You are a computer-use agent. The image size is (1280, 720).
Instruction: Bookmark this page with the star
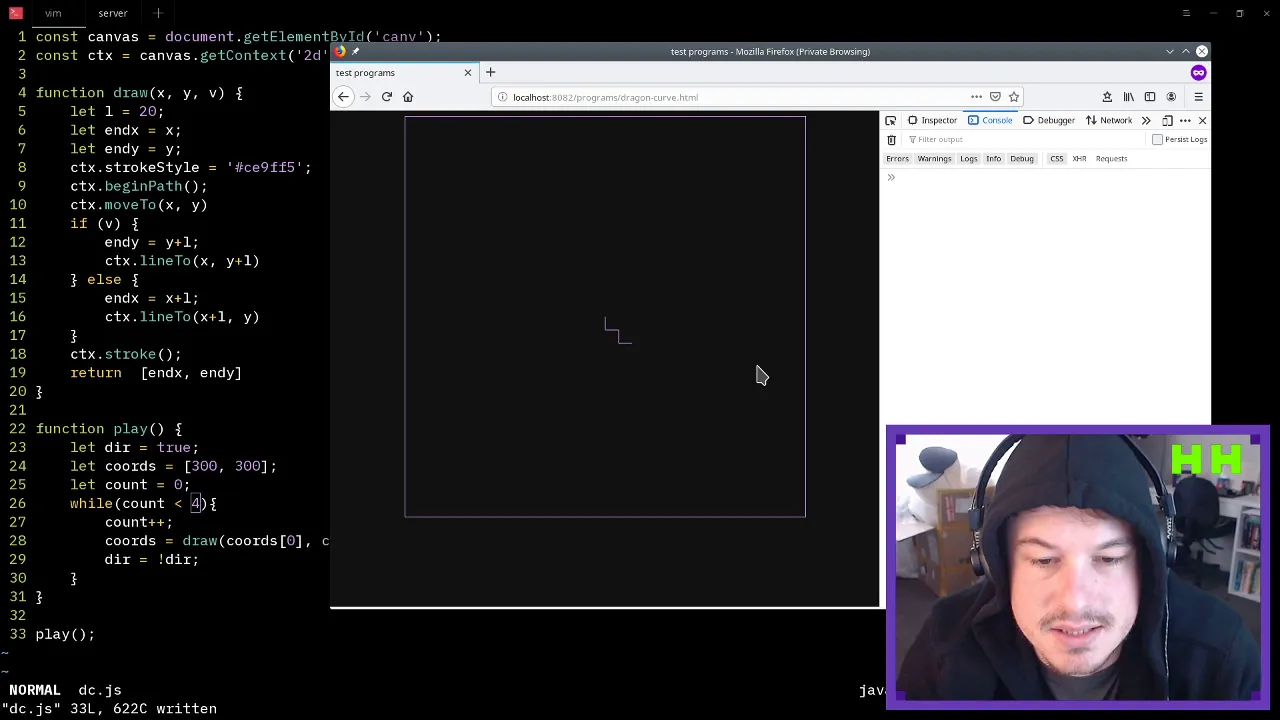point(1014,97)
